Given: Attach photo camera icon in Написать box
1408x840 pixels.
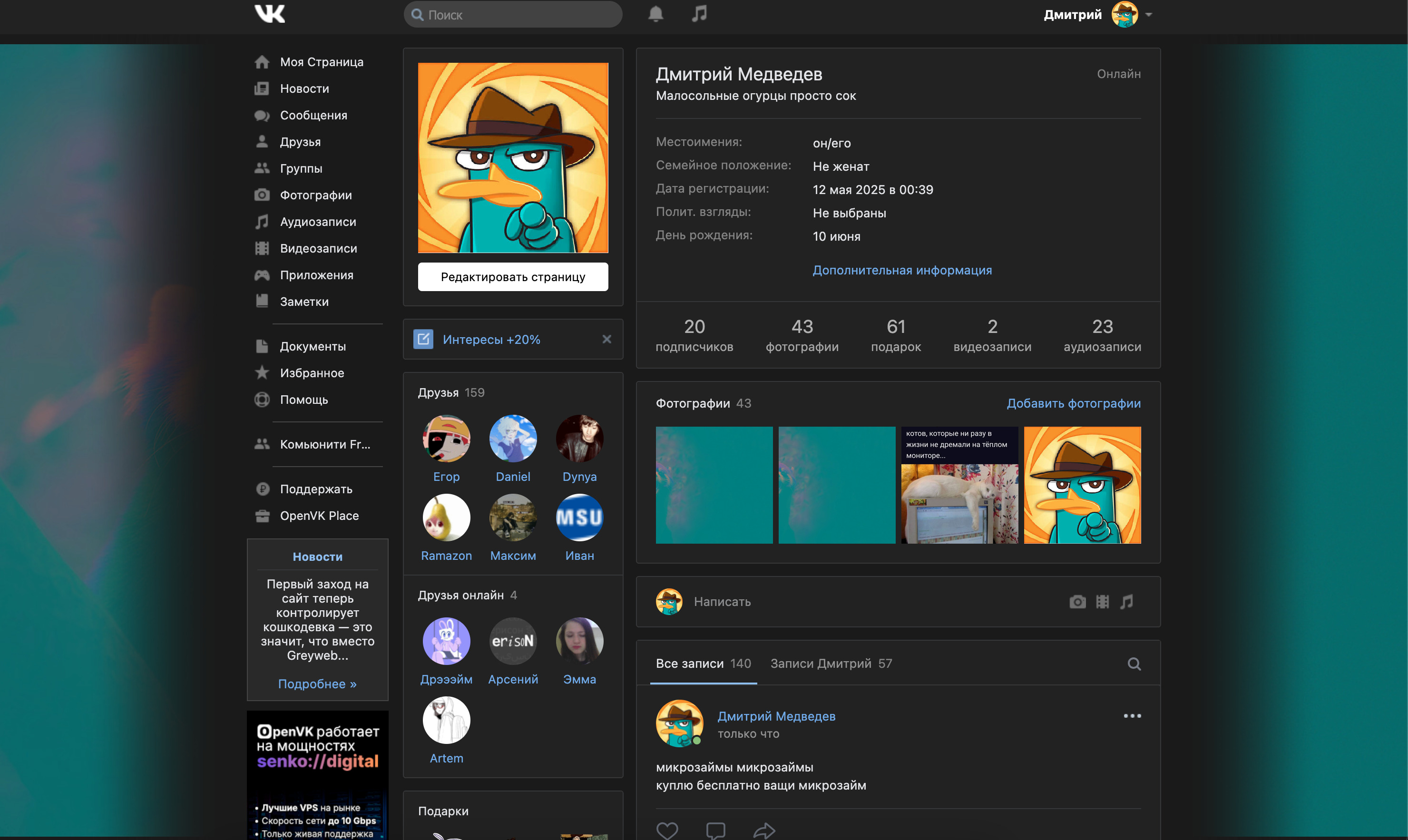Looking at the screenshot, I should (1077, 602).
